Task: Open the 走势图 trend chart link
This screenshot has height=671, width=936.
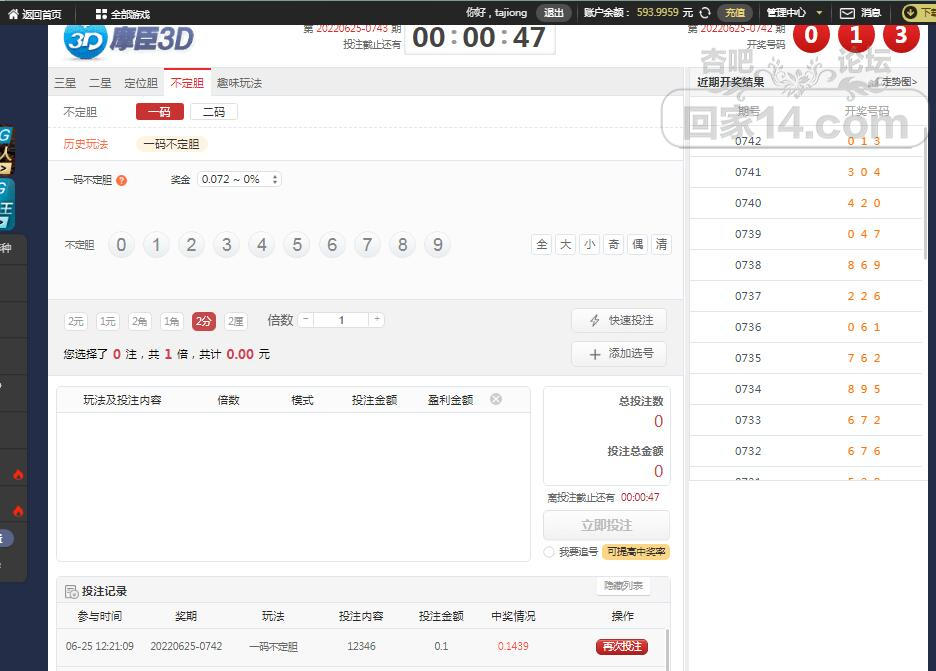Action: 896,82
